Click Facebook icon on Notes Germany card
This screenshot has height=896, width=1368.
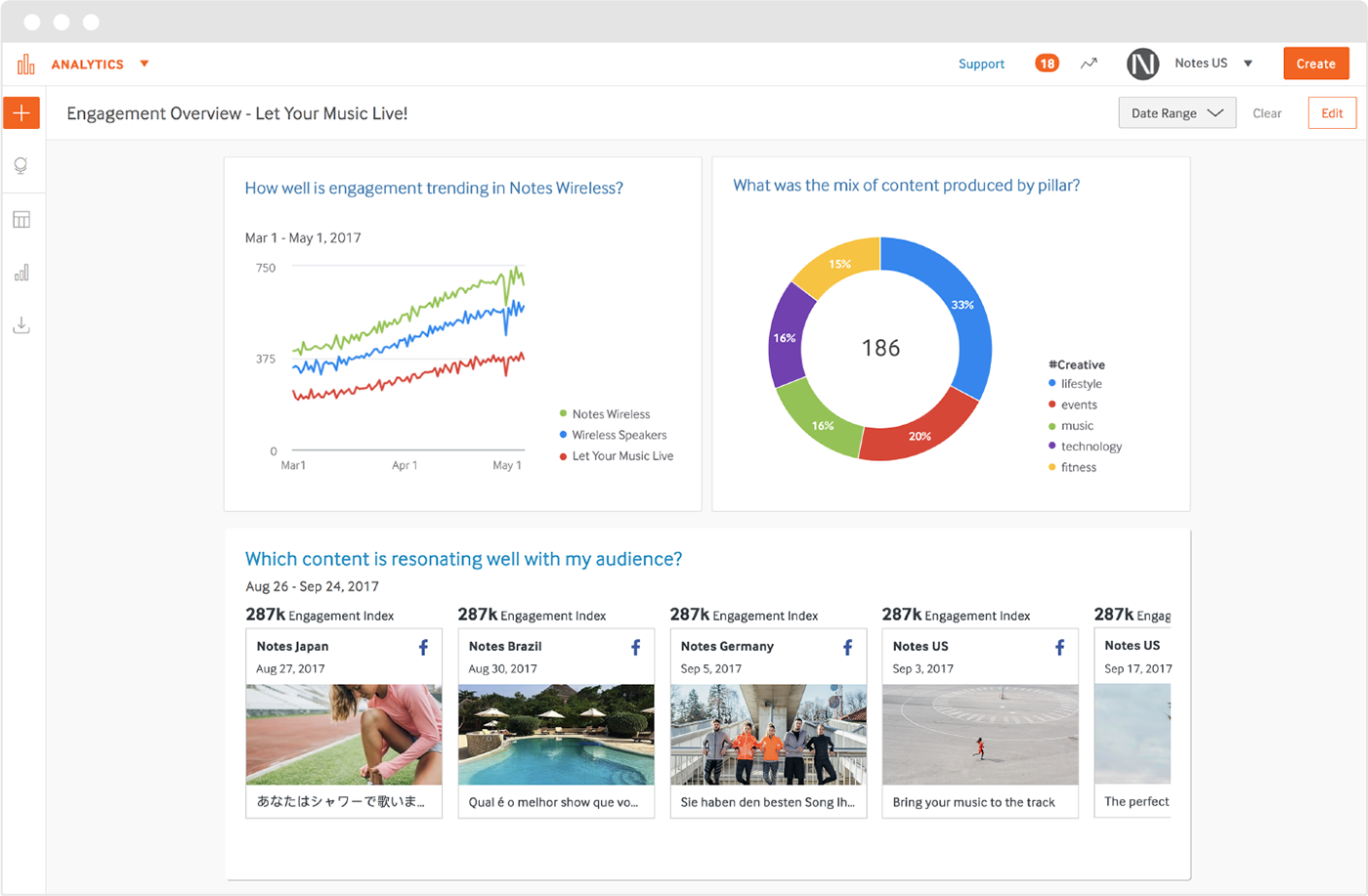point(847,647)
